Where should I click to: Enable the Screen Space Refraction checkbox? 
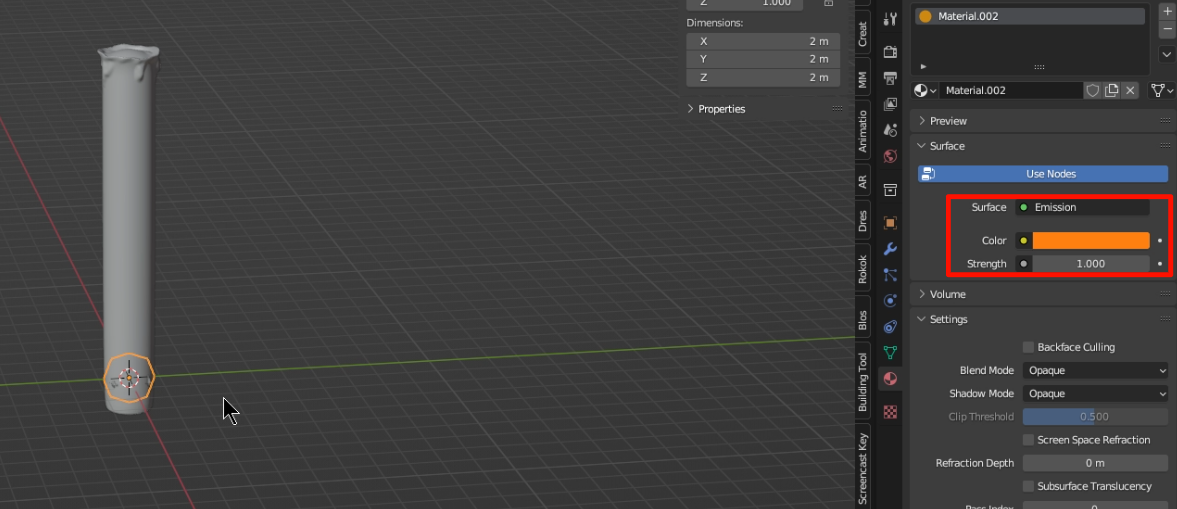click(1028, 439)
